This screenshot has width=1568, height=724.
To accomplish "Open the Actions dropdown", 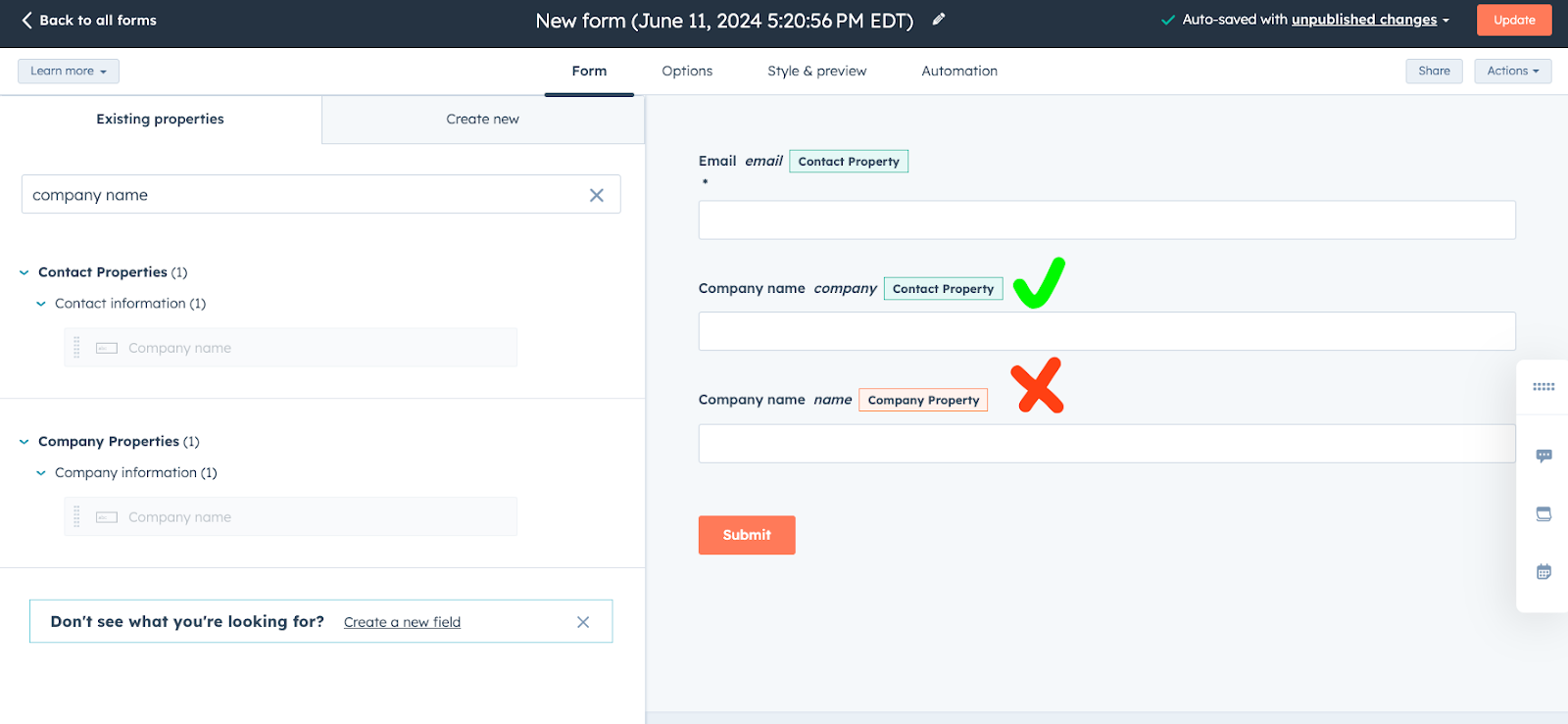I will [x=1512, y=71].
